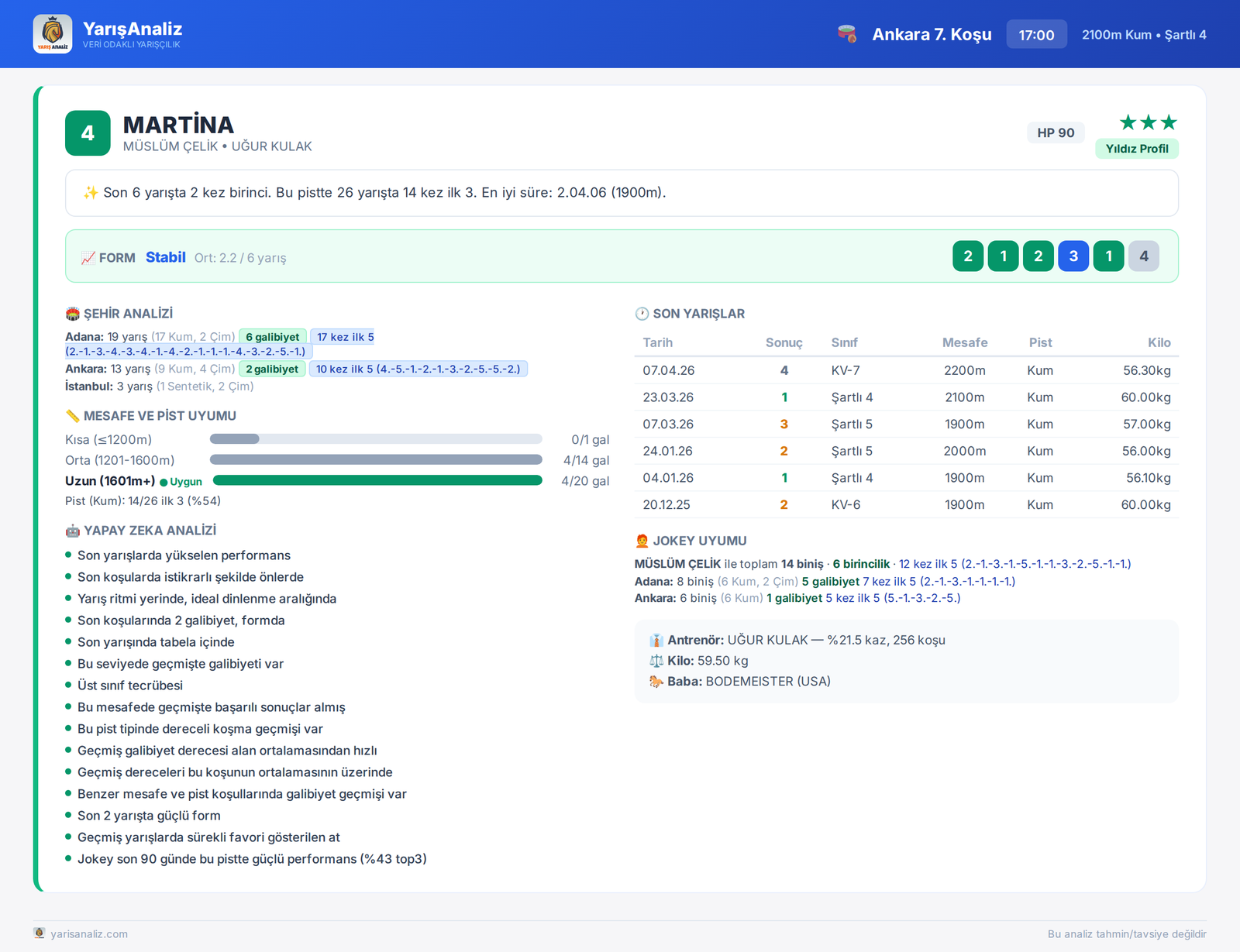The image size is (1240, 952).
Task: Click the ruler icon beside MESAFE VE PİST UYUMU
Action: click(73, 416)
